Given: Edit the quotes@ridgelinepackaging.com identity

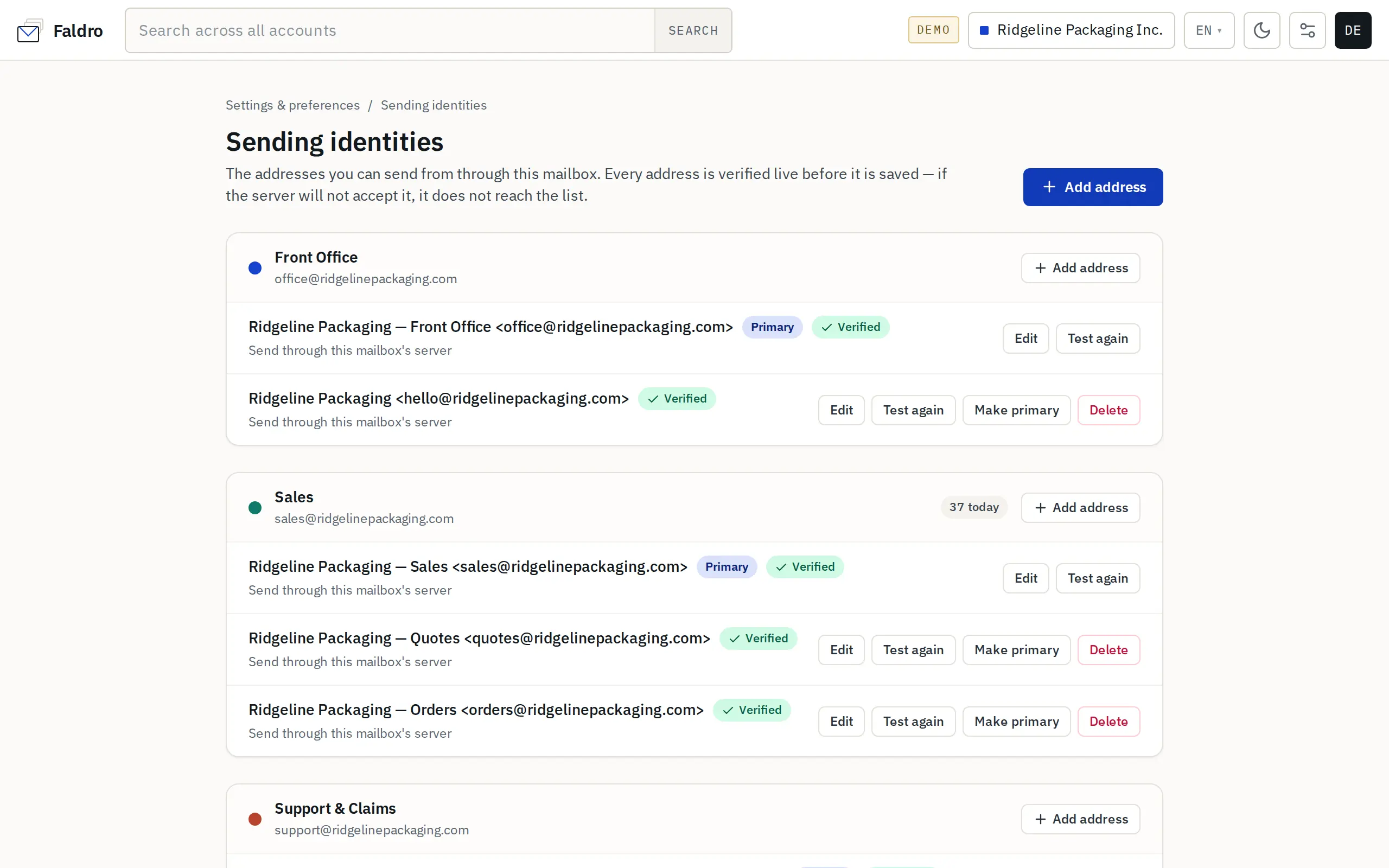Looking at the screenshot, I should click(x=842, y=650).
